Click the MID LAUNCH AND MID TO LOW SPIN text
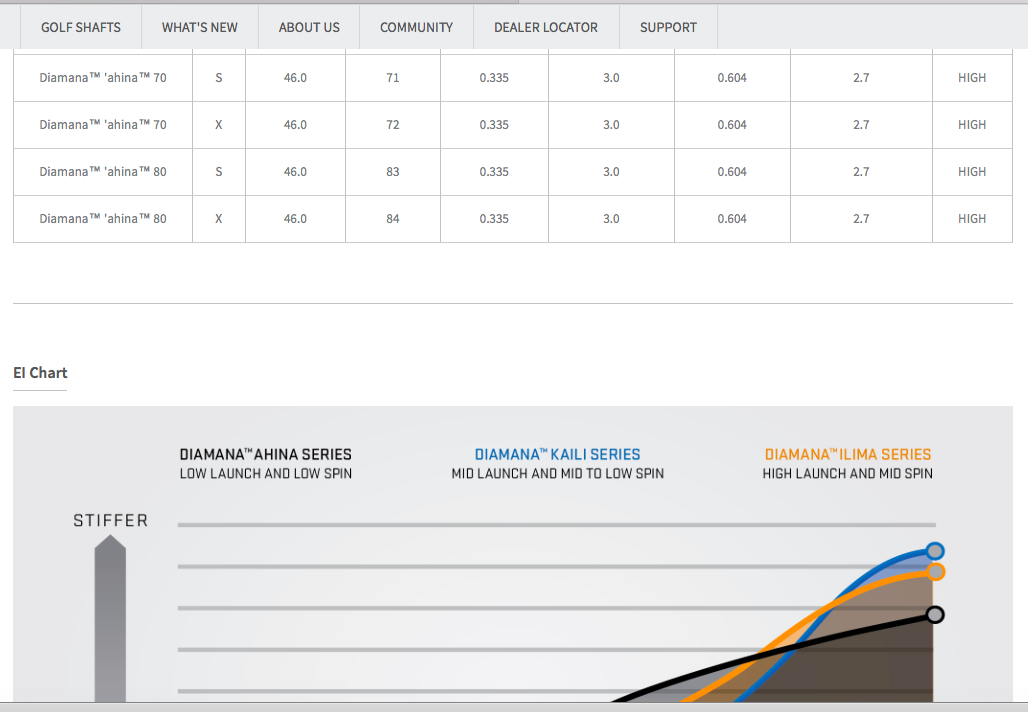 (557, 474)
